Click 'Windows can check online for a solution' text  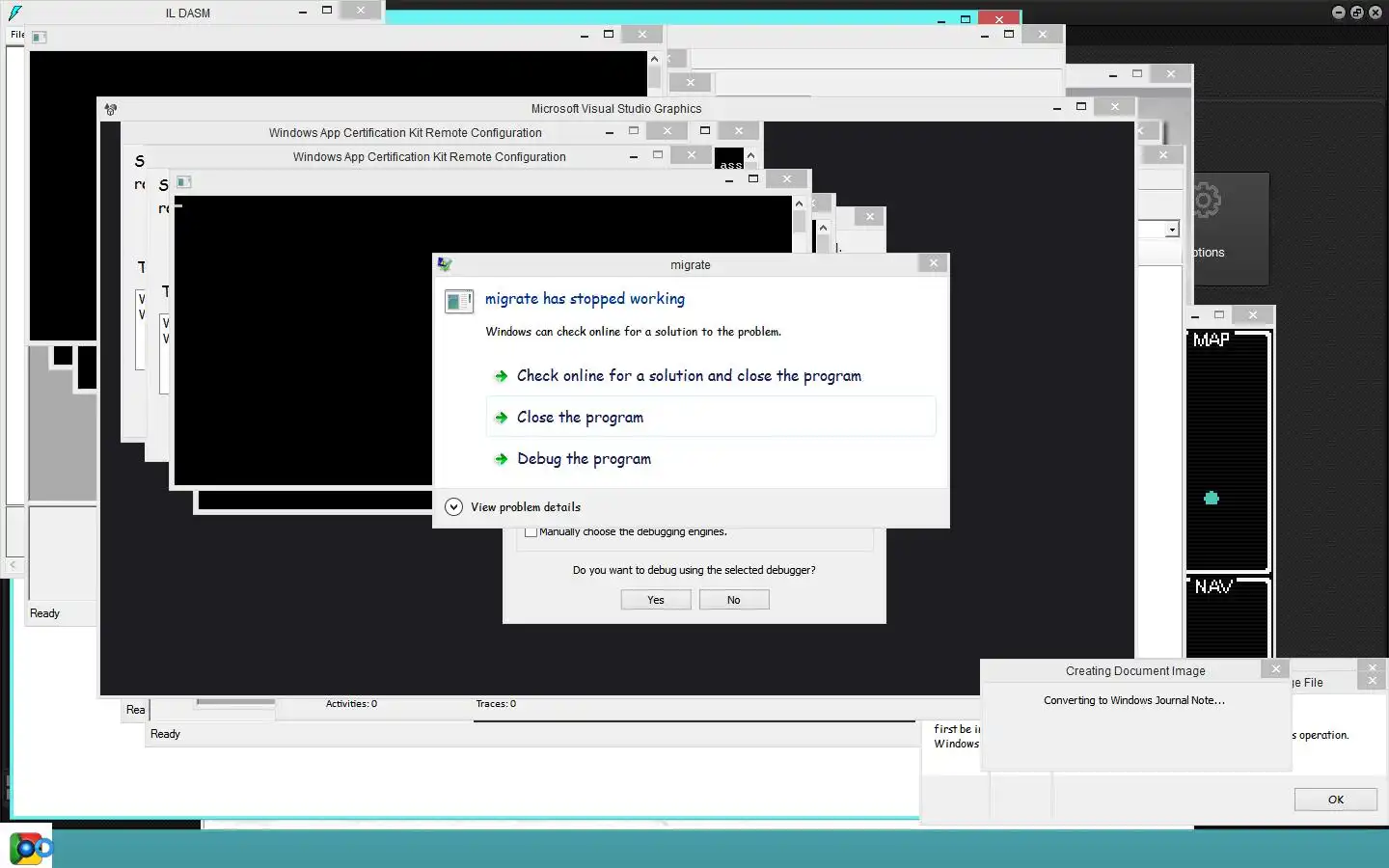click(x=633, y=332)
